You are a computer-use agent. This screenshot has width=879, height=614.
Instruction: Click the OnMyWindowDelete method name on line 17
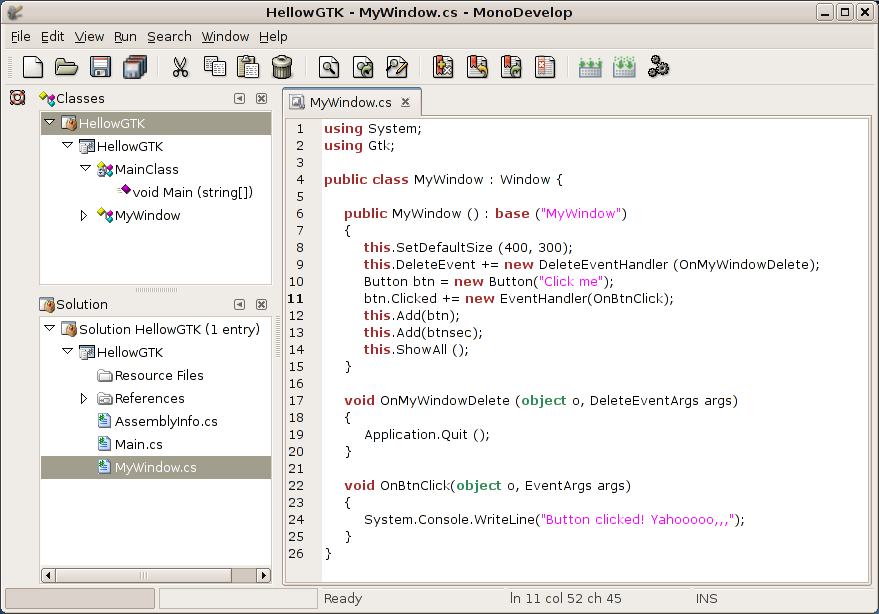(x=445, y=401)
